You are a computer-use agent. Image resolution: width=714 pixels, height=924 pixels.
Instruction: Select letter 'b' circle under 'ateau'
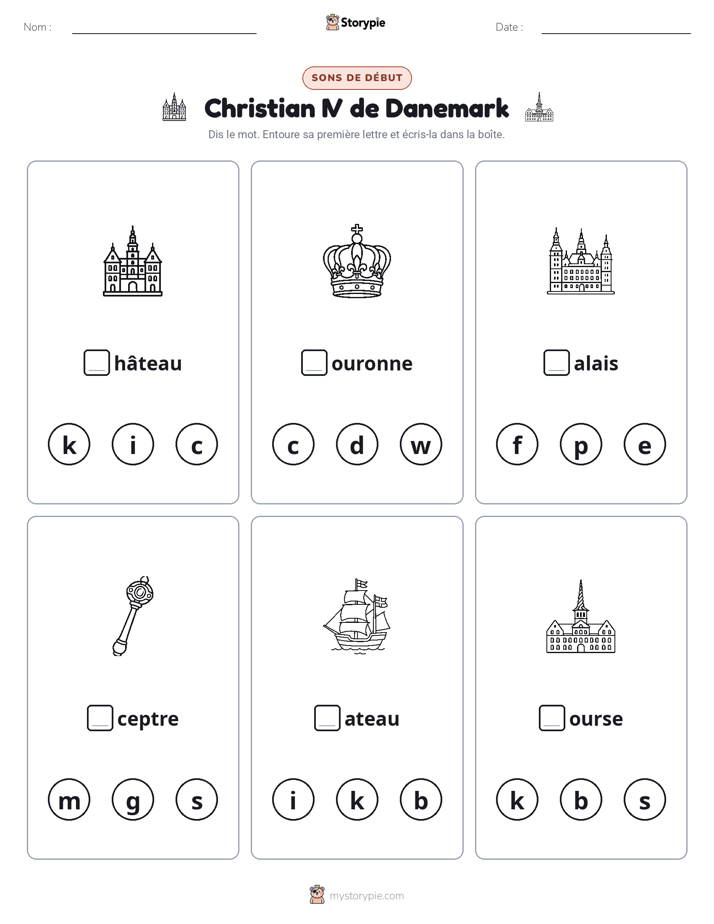[421, 800]
